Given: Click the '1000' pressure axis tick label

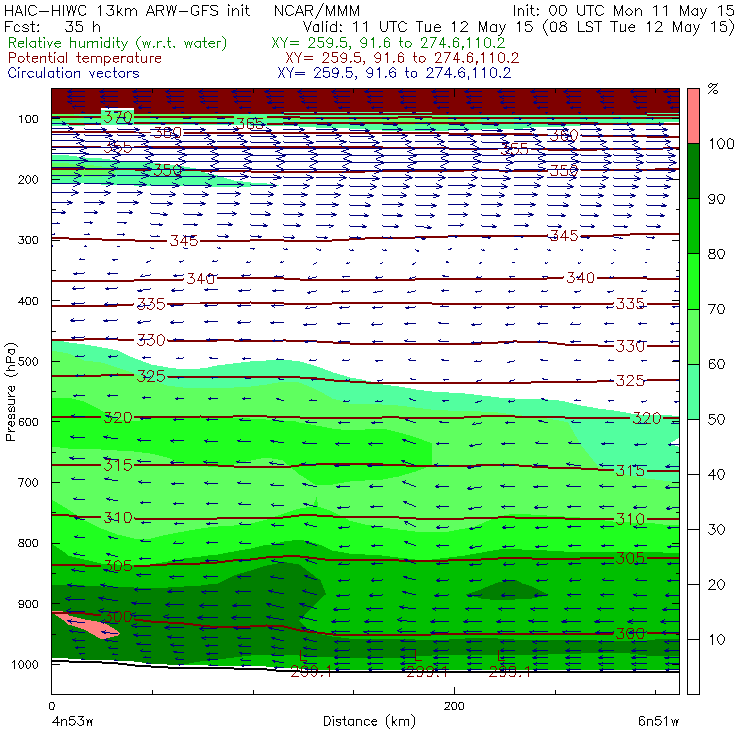Looking at the screenshot, I should click(x=25, y=664).
